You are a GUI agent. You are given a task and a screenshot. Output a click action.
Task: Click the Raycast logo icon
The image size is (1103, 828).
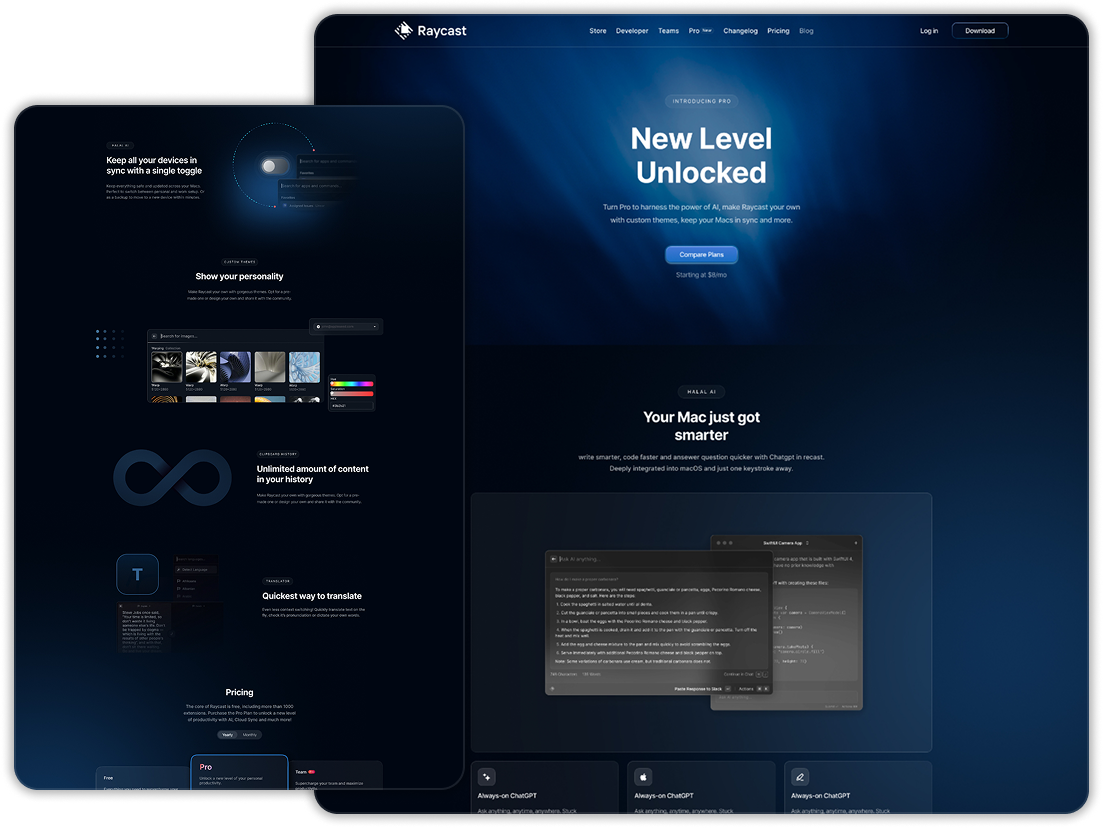pyautogui.click(x=404, y=30)
